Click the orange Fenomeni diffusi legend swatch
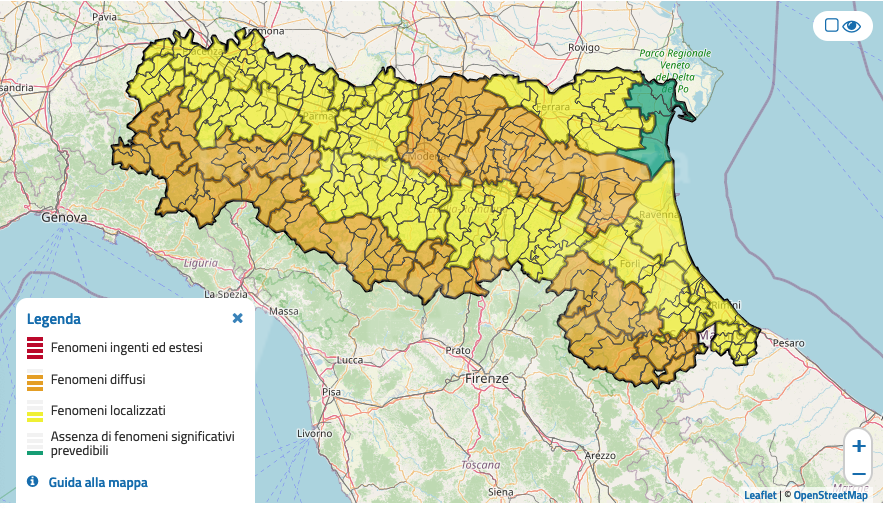 [x=35, y=380]
